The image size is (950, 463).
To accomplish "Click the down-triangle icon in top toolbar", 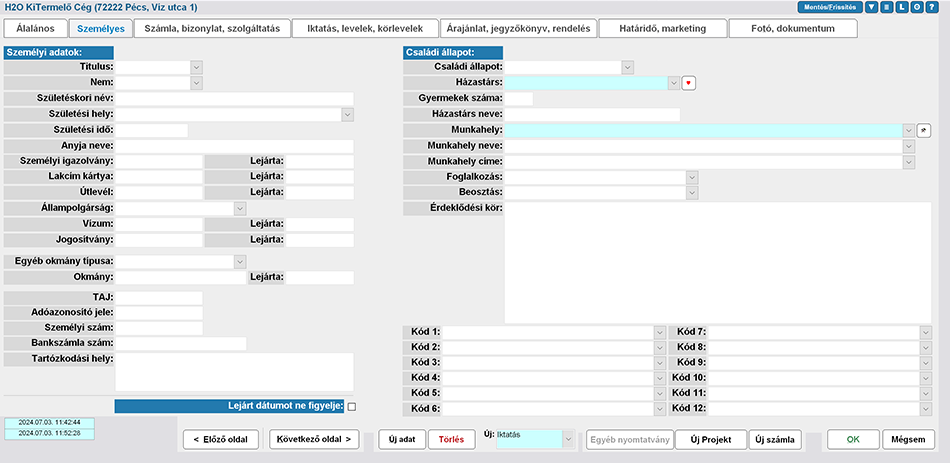I will tap(872, 7).
